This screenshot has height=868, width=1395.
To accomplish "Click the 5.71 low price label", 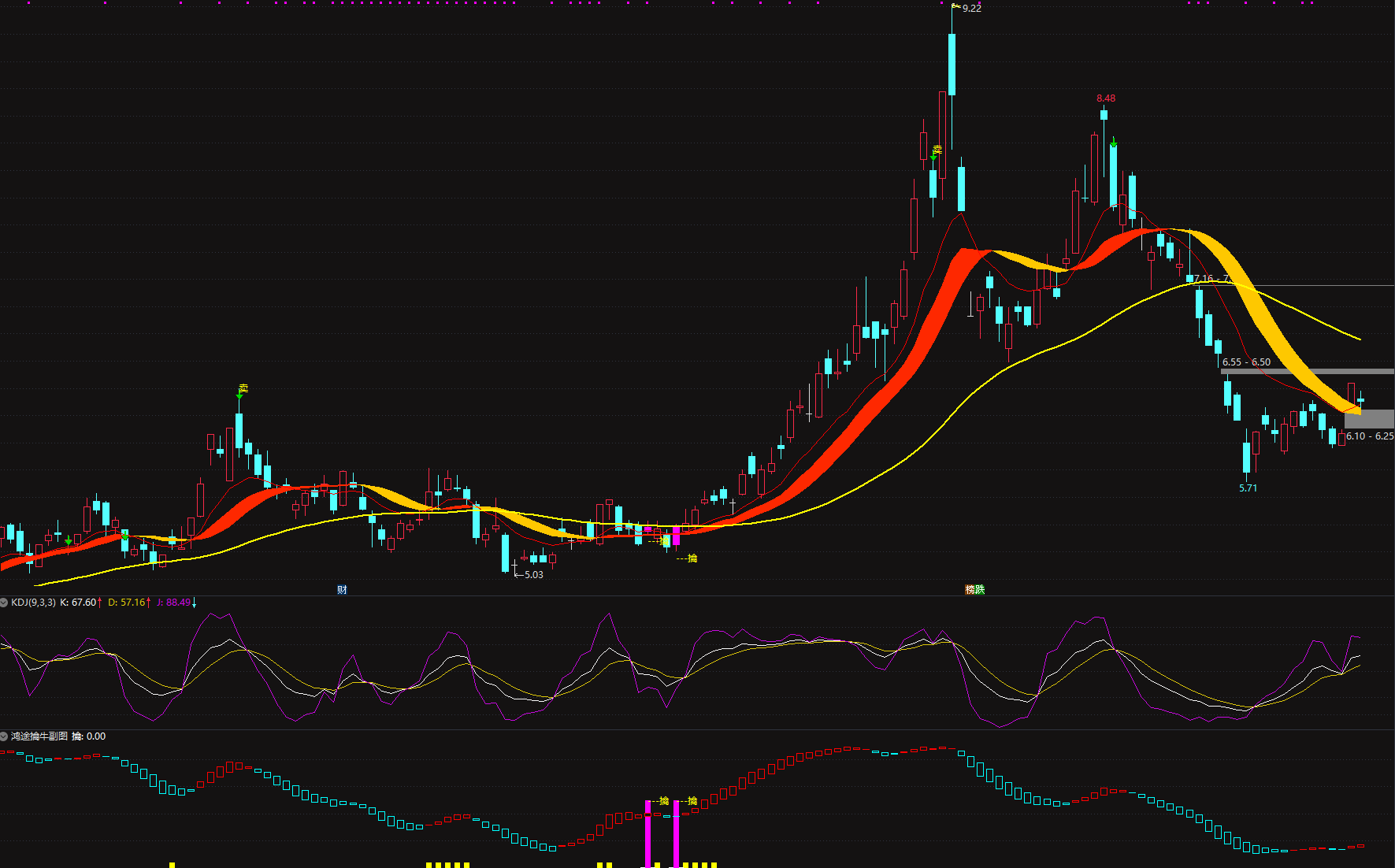I will pos(1248,488).
